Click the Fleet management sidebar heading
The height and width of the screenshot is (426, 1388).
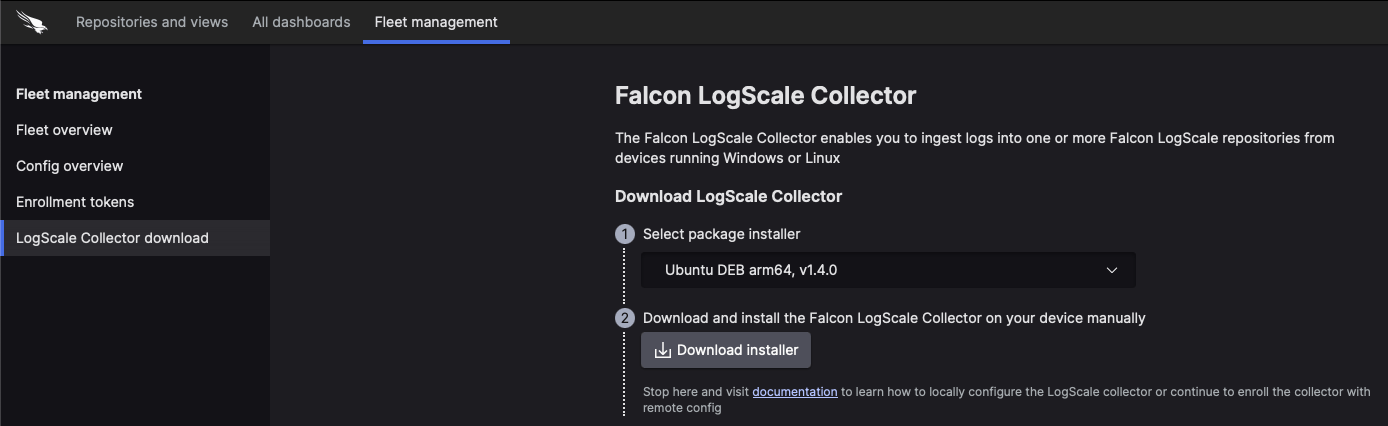pos(79,94)
